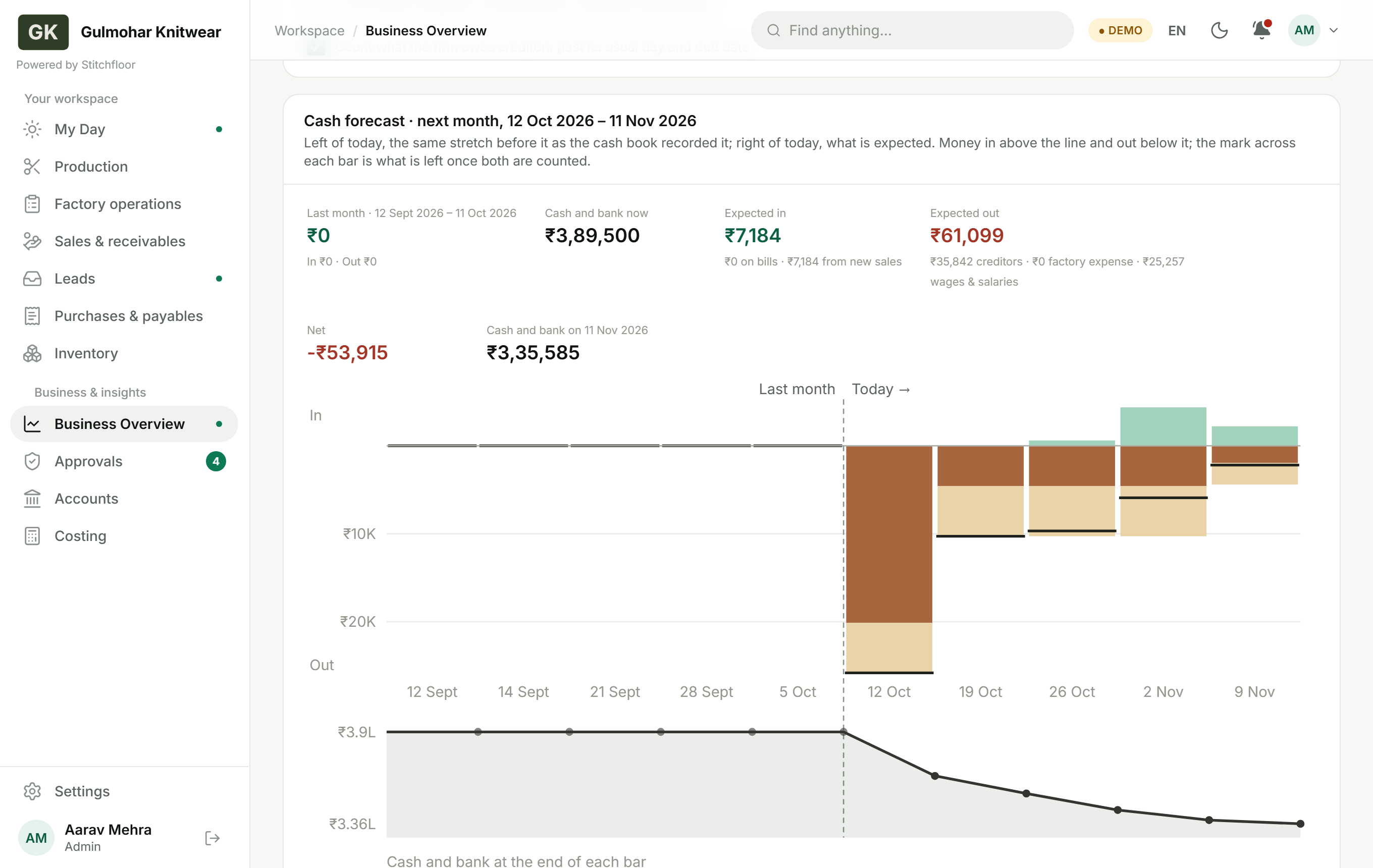The height and width of the screenshot is (868, 1373).
Task: Click the 19 Oct bar in forecast
Action: point(980,491)
